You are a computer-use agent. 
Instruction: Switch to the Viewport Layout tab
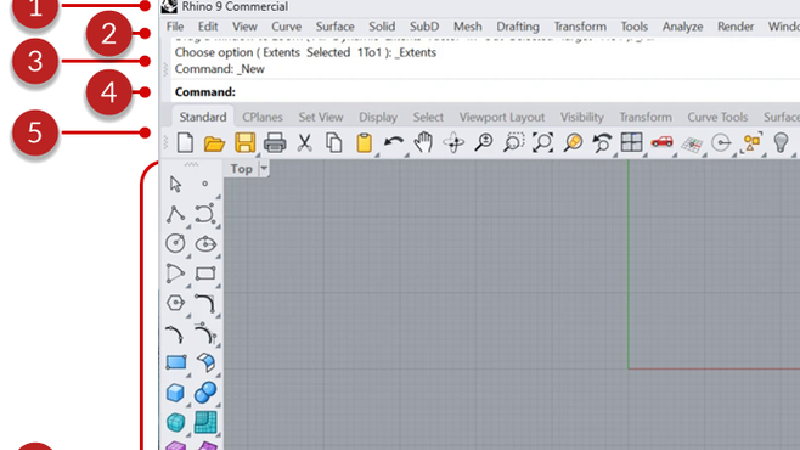(x=502, y=117)
